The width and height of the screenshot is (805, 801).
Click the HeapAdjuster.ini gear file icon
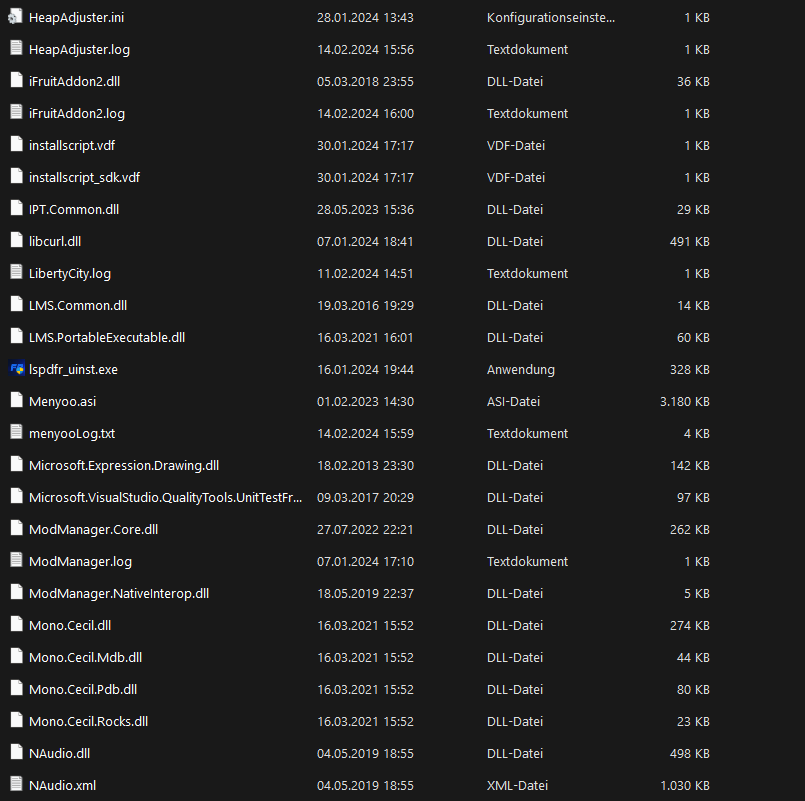click(16, 17)
